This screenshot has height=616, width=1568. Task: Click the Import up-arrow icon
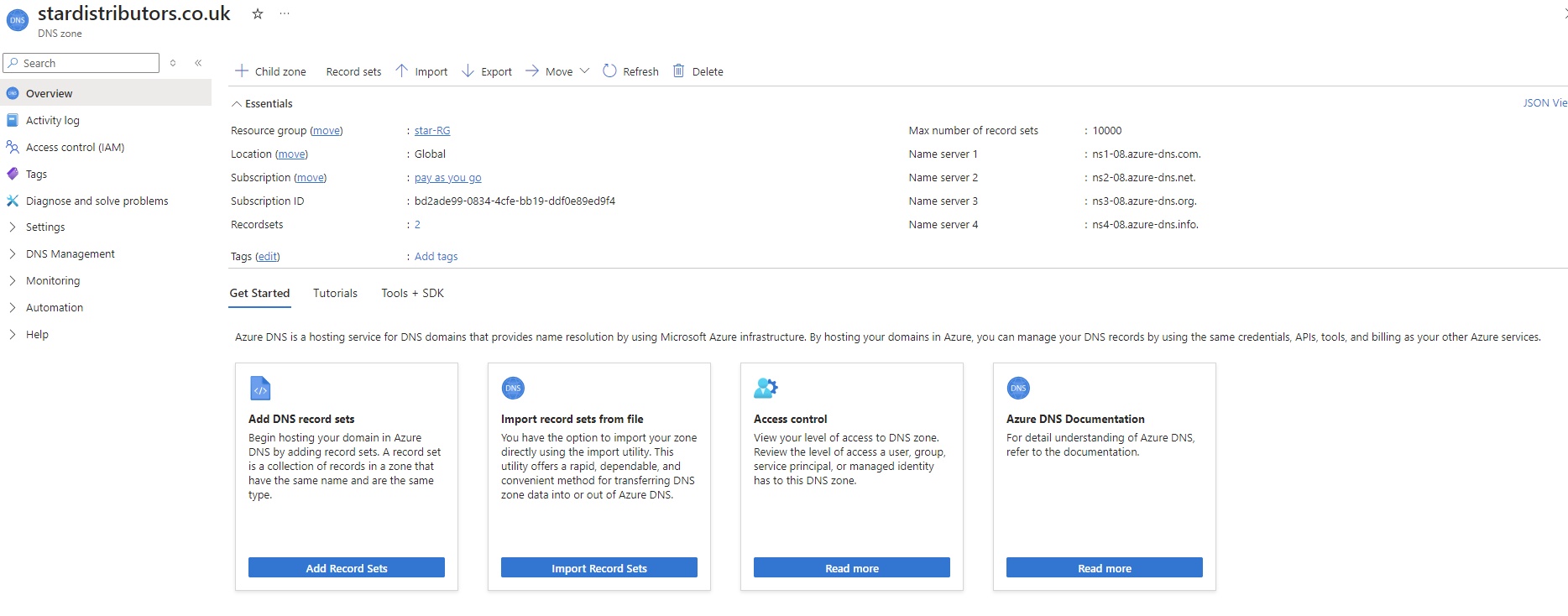coord(401,70)
